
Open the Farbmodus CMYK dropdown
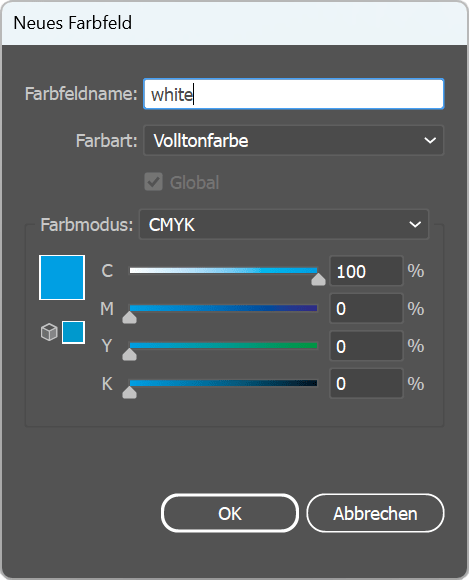click(284, 225)
